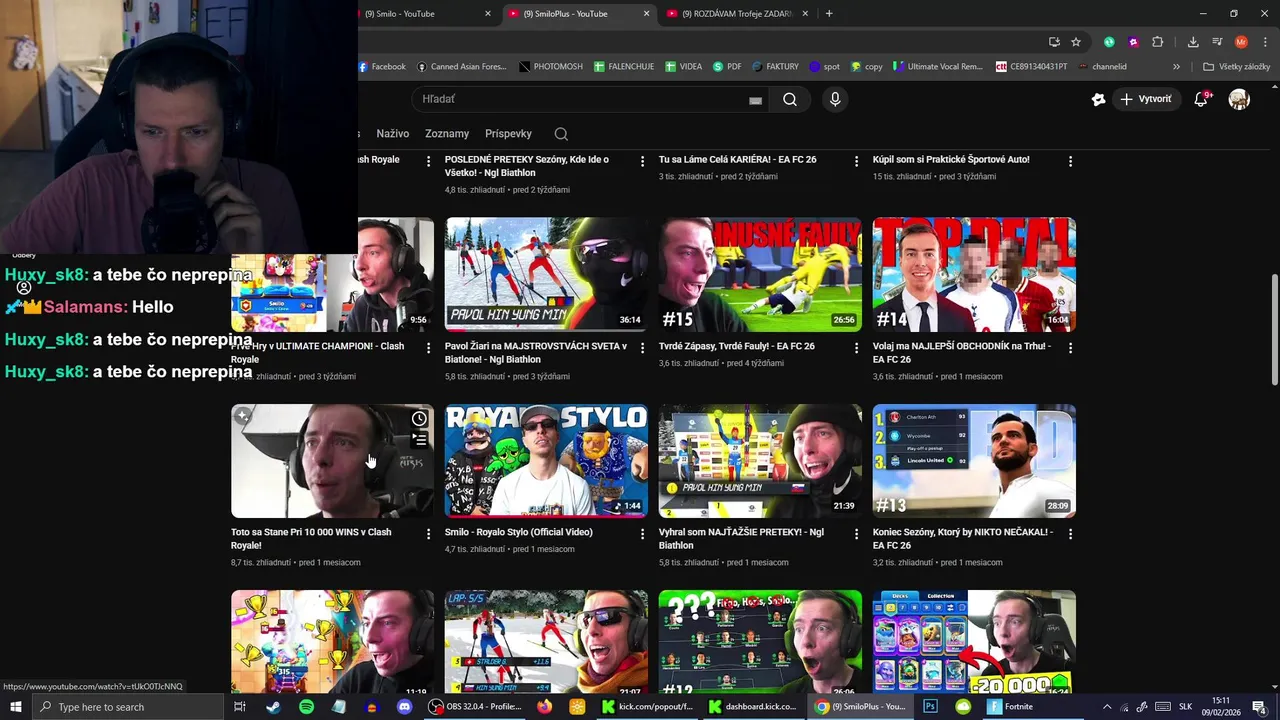Click install app icon in address bar
The image size is (1280, 720).
[1054, 42]
